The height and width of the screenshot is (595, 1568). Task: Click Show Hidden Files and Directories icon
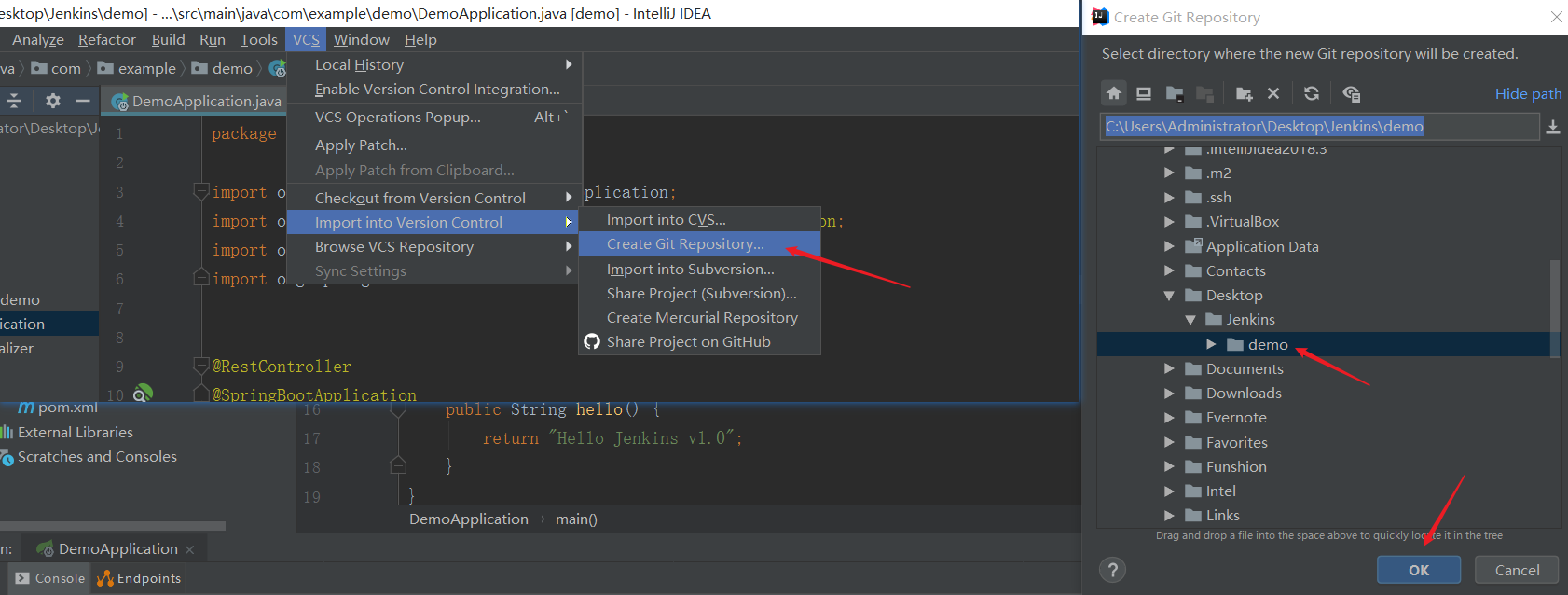(1351, 93)
